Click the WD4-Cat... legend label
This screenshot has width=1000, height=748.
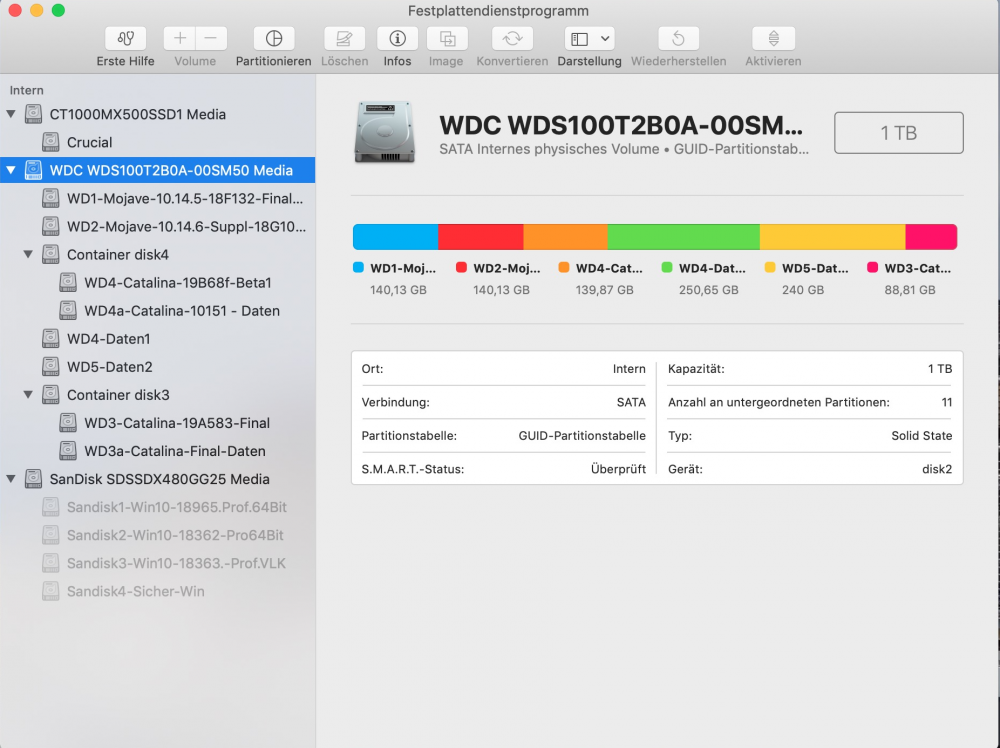(609, 268)
